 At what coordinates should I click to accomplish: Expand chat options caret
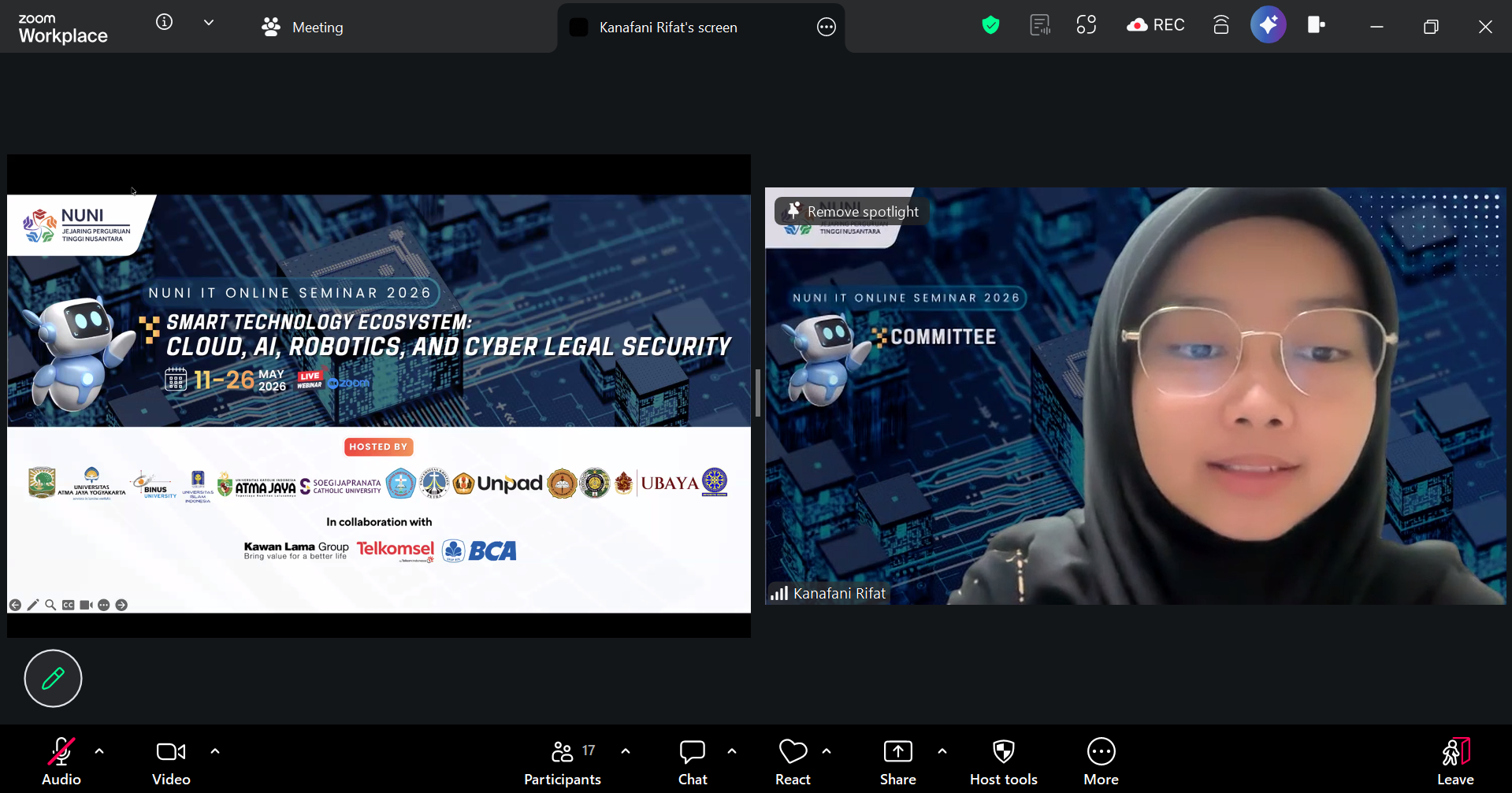(732, 751)
